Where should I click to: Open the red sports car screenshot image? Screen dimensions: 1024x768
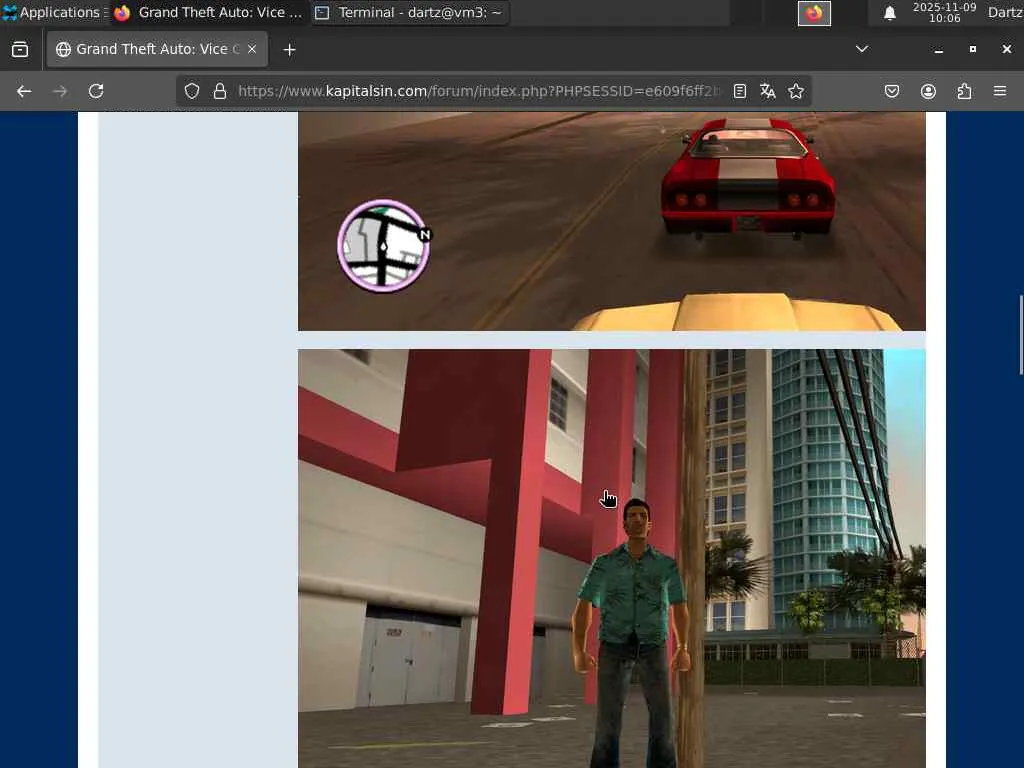click(611, 221)
